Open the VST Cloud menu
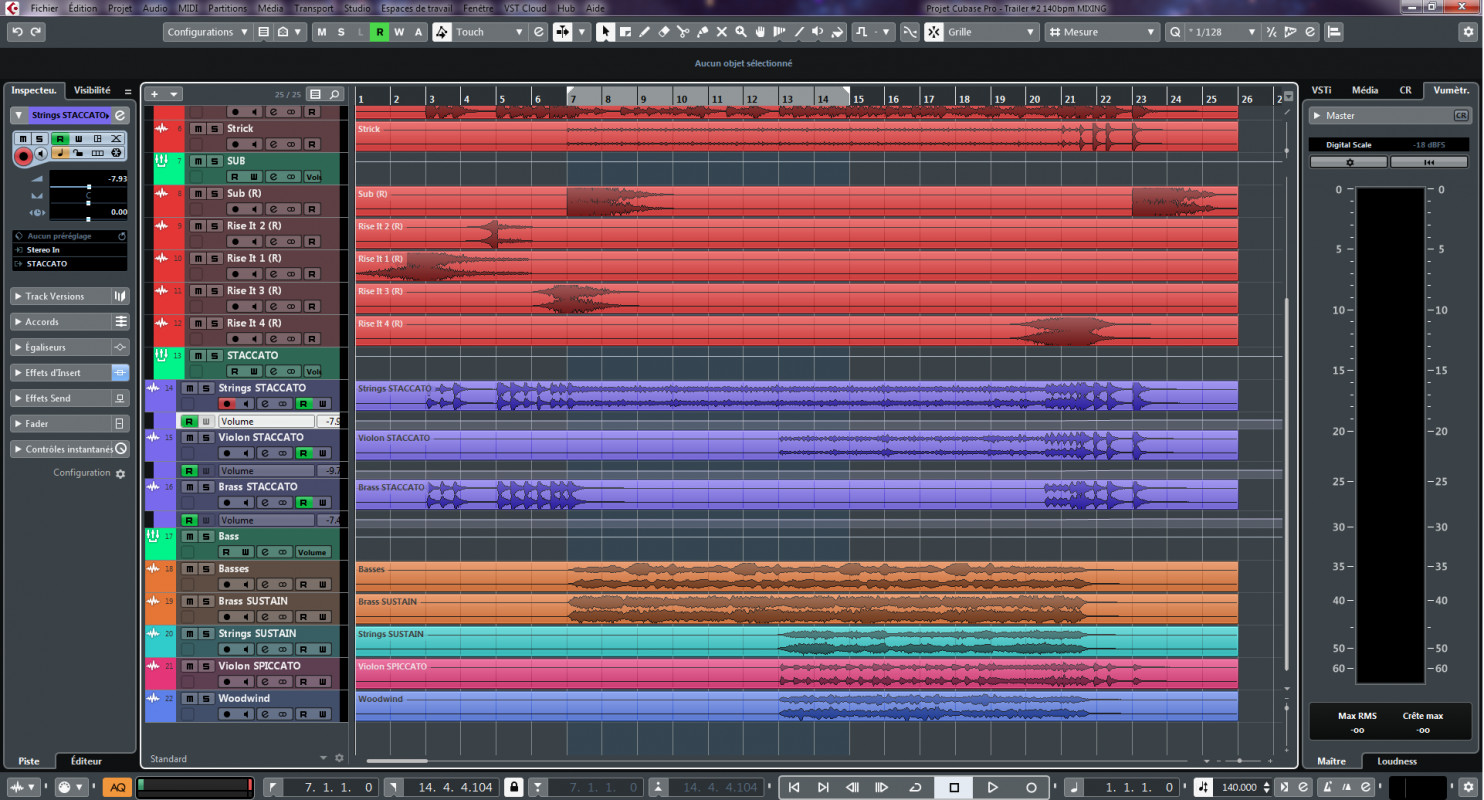The width and height of the screenshot is (1484, 800). pos(526,8)
